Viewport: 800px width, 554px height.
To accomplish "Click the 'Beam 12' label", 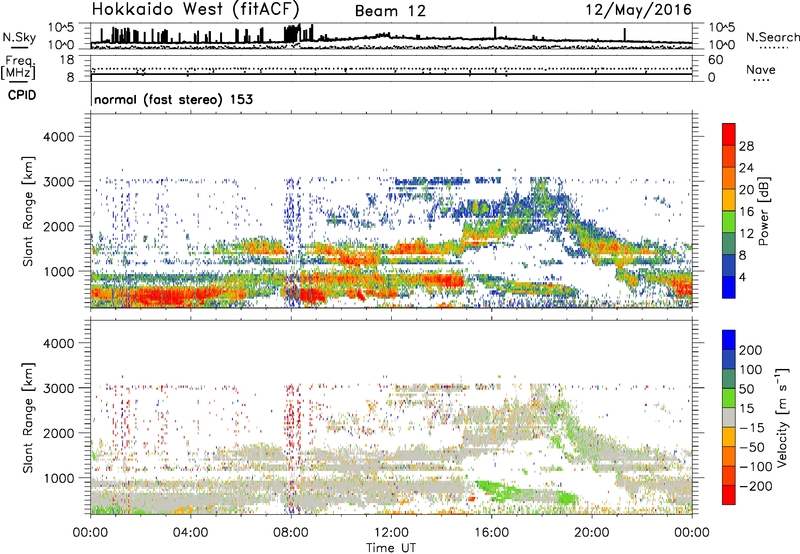I will (x=390, y=11).
